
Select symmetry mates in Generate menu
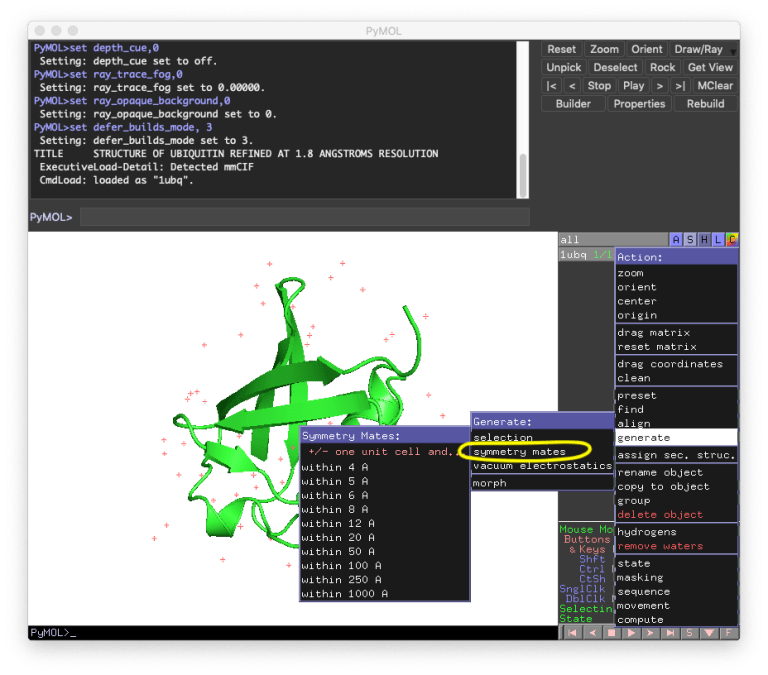(542, 452)
